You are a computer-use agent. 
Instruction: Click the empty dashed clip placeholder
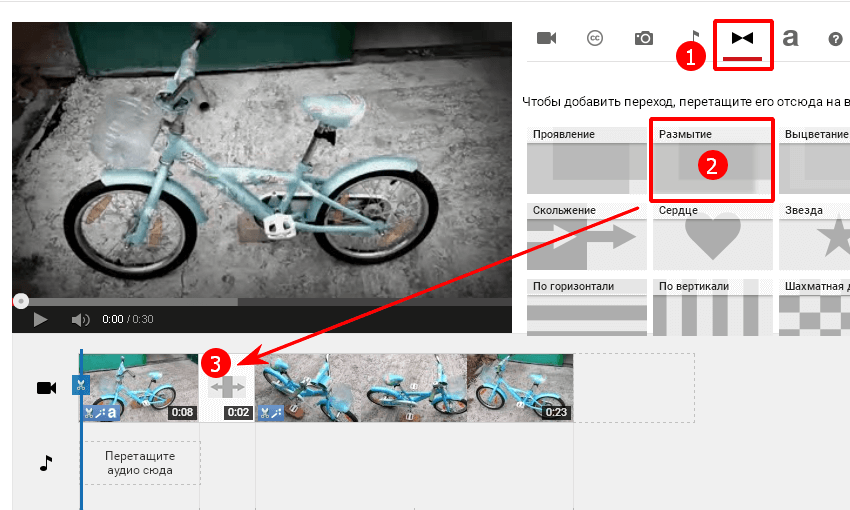(634, 388)
